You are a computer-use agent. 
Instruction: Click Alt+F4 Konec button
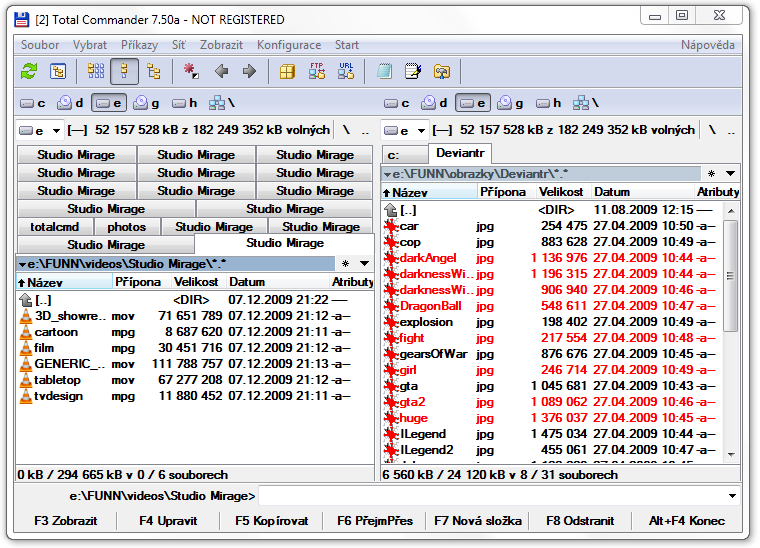click(687, 521)
